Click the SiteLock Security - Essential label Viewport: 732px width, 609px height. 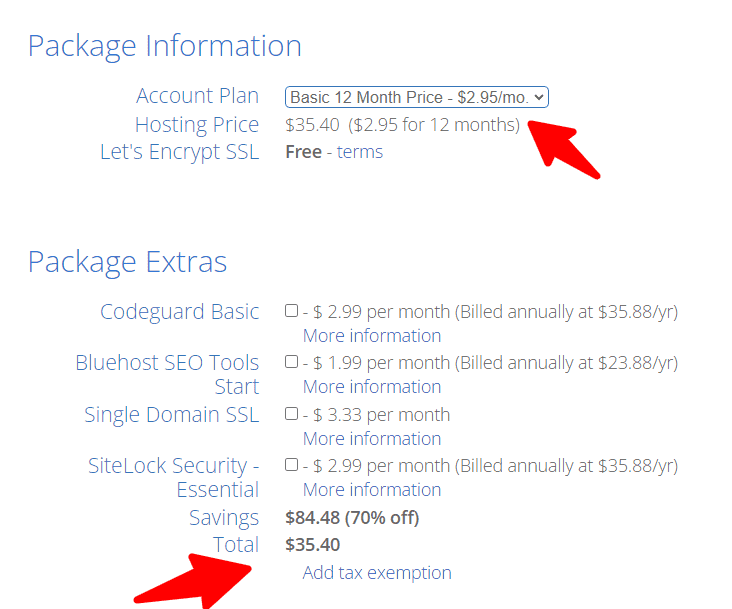[173, 477]
